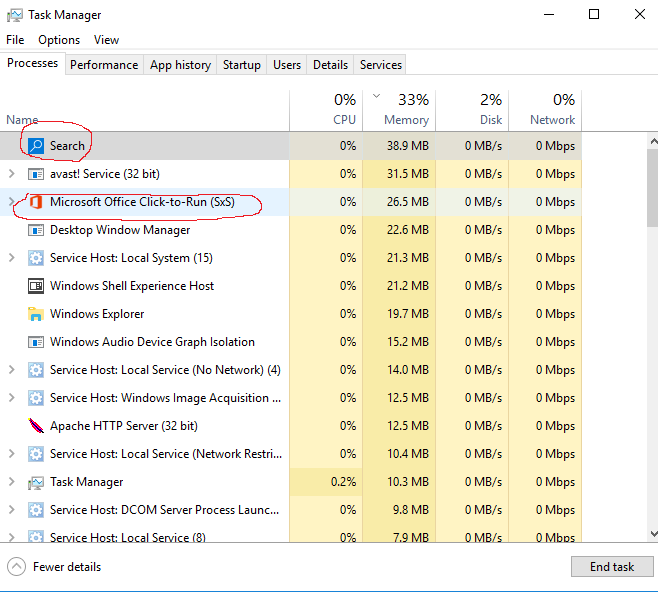Viewport: 658px width, 592px height.
Task: Click the Windows Explorer folder icon
Action: pos(36,314)
